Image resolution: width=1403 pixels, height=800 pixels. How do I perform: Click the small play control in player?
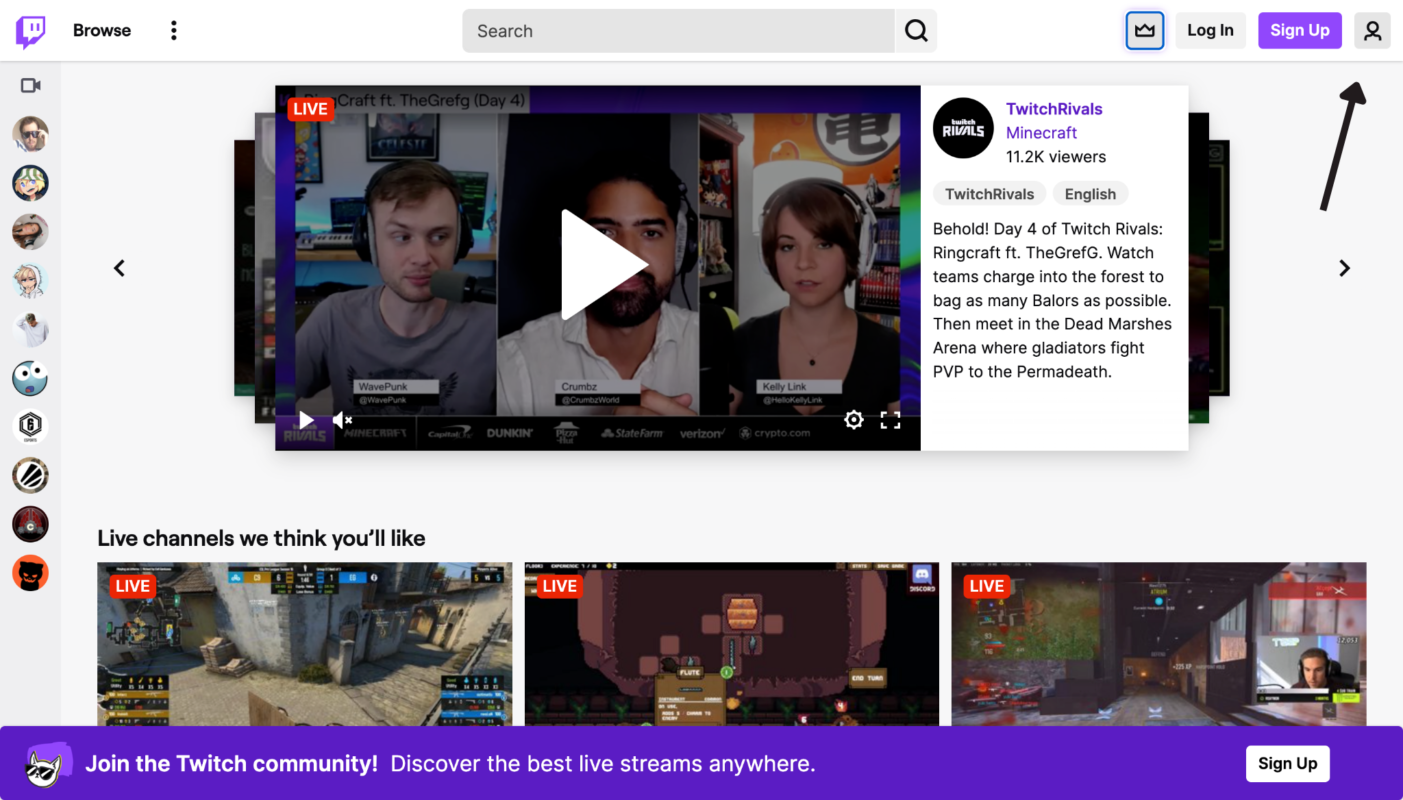tap(307, 420)
